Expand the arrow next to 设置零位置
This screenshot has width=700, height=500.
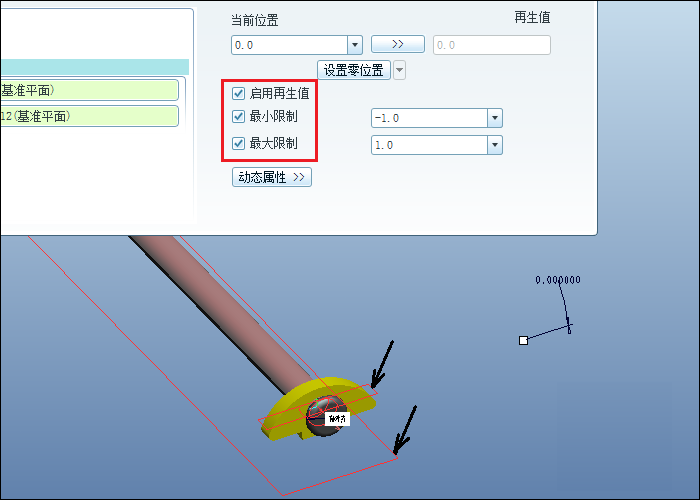tap(400, 70)
